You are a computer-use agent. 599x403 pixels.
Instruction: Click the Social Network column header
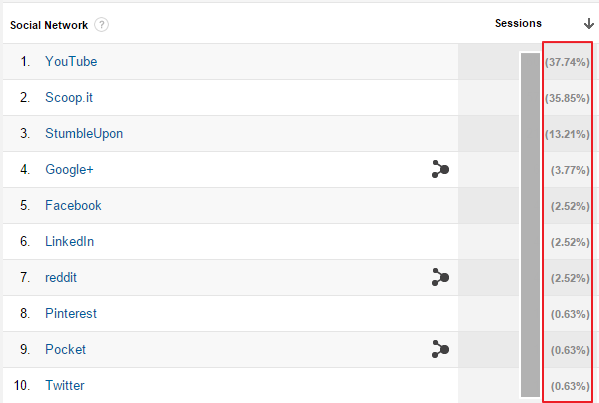pos(49,25)
